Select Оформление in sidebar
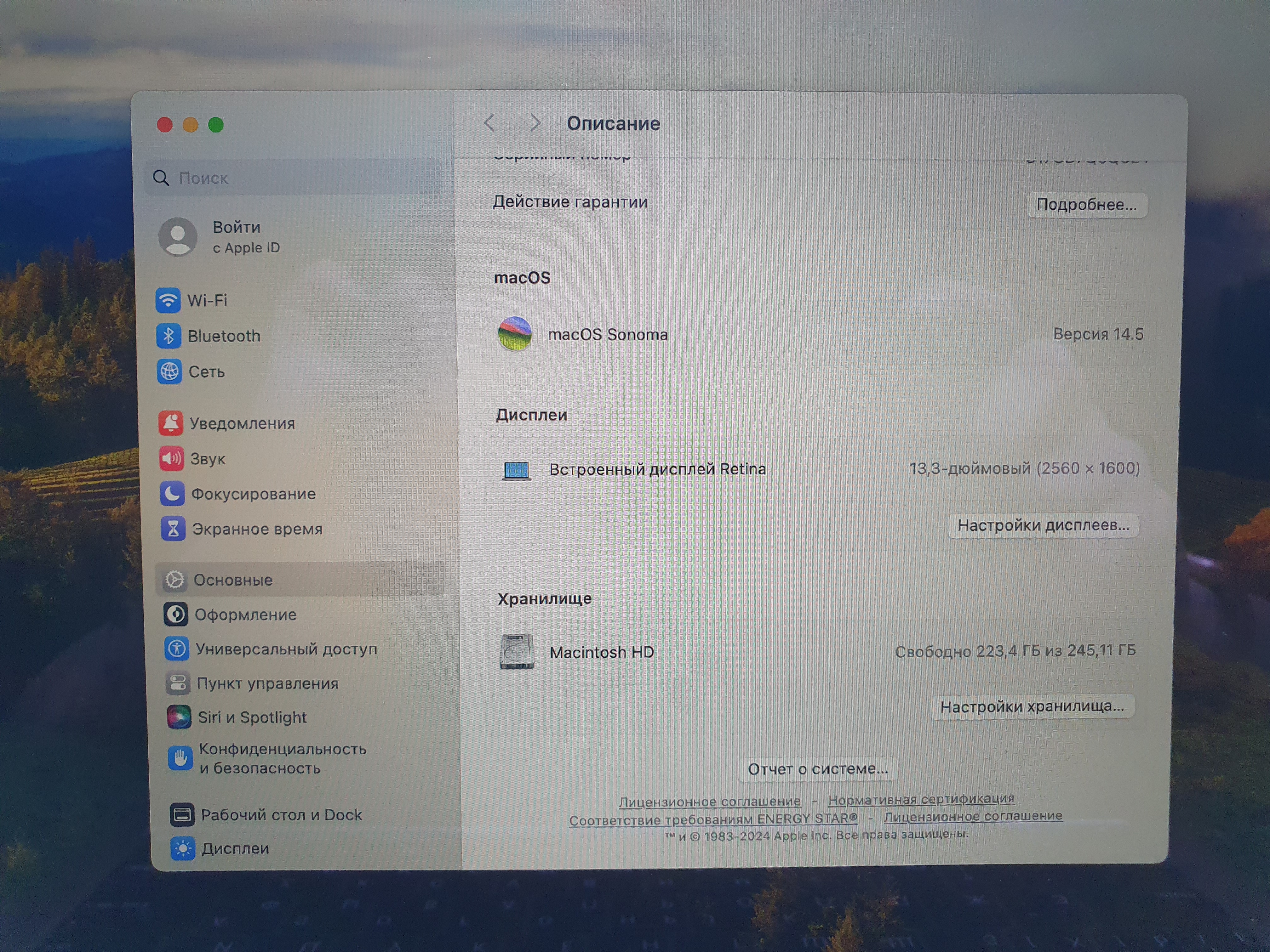The image size is (1270, 952). point(245,615)
